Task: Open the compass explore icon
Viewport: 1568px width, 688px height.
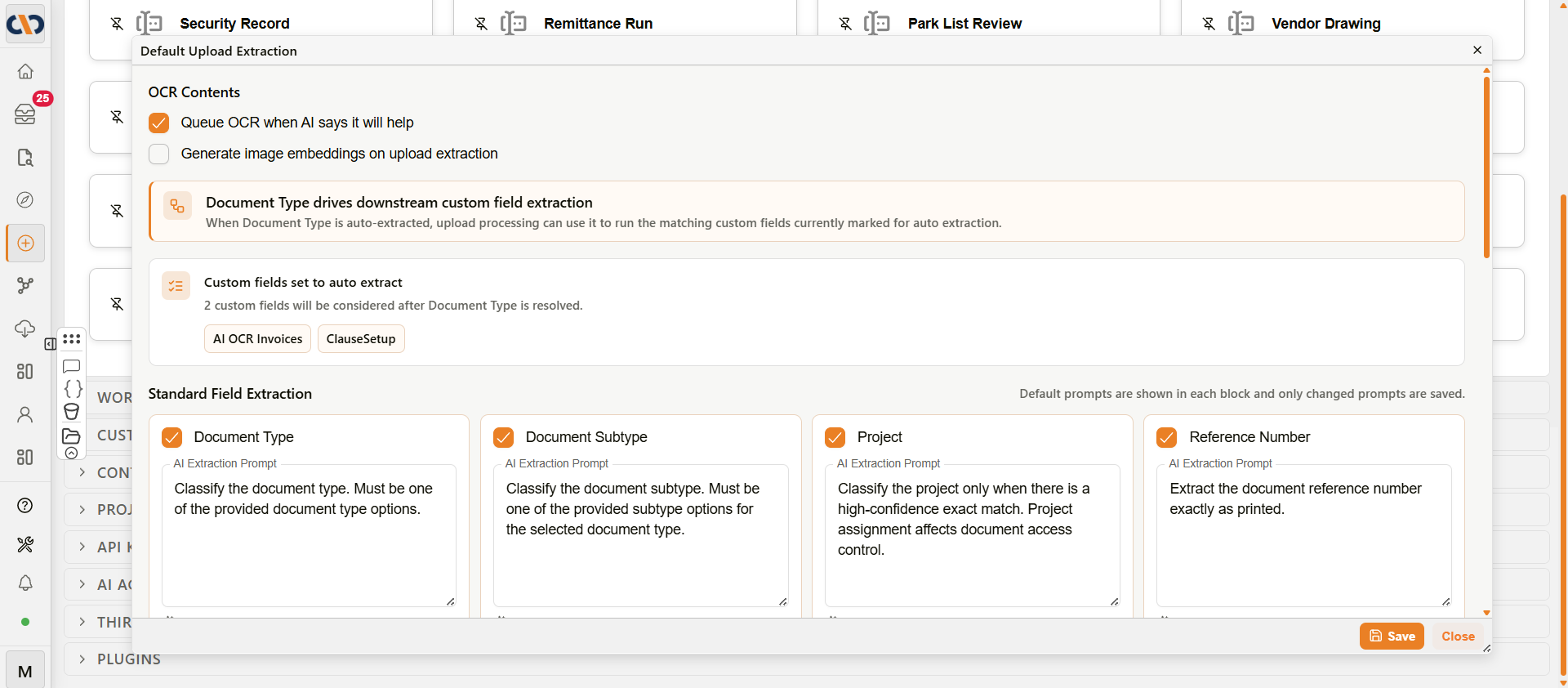Action: pos(25,199)
